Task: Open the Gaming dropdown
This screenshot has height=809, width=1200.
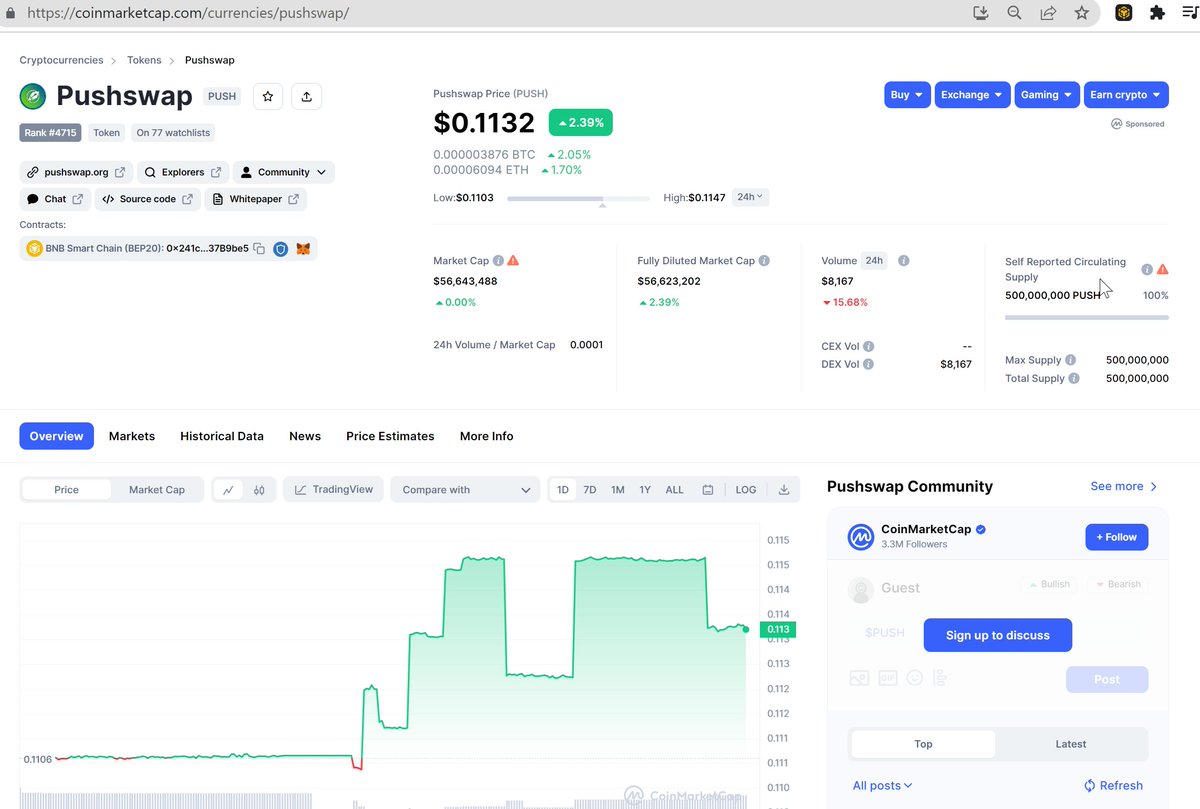Action: tap(1047, 95)
